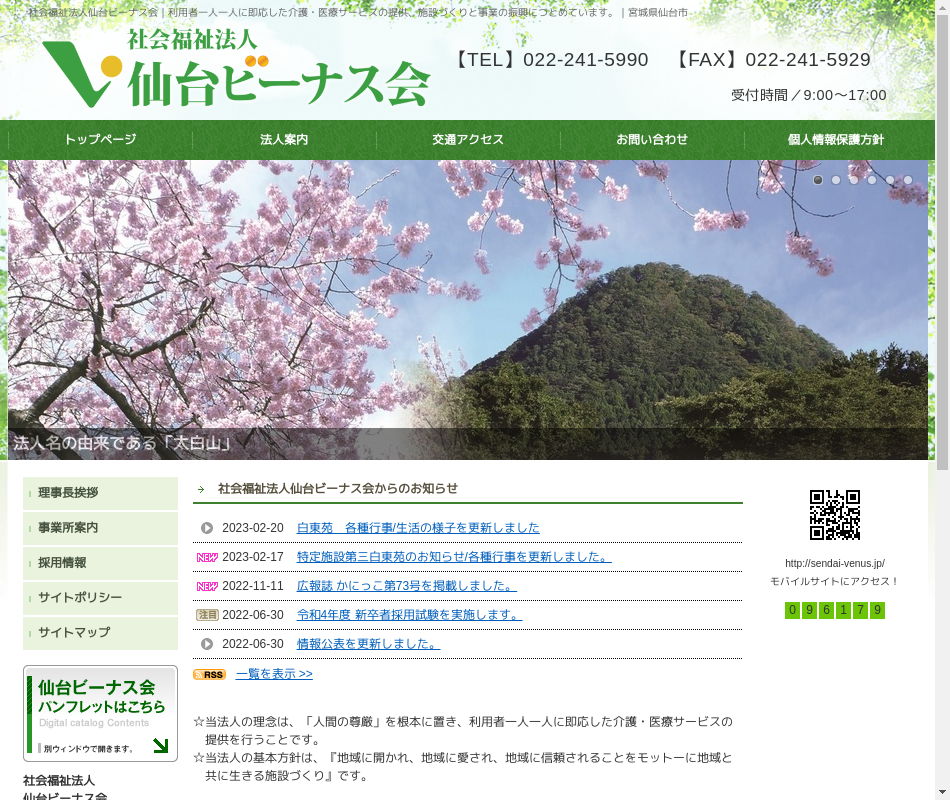Click the NEW badge beside 2023-02-17

pos(207,557)
